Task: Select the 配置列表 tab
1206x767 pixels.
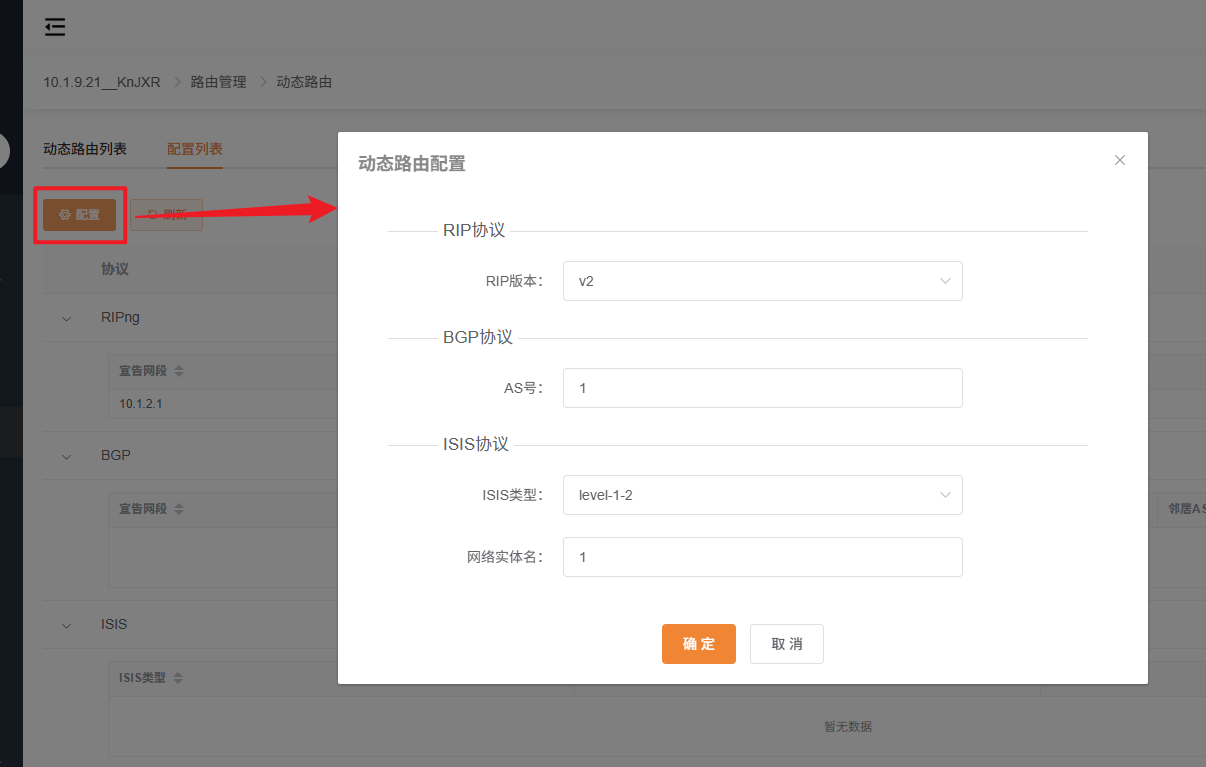Action: pos(195,147)
